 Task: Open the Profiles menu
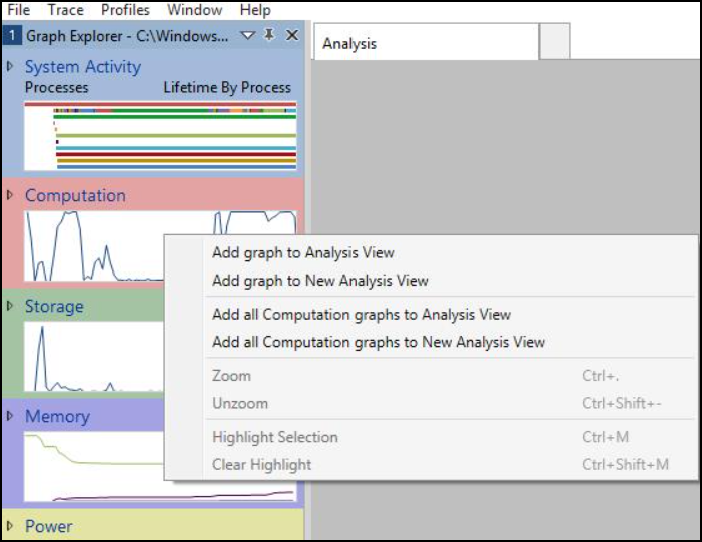click(125, 10)
